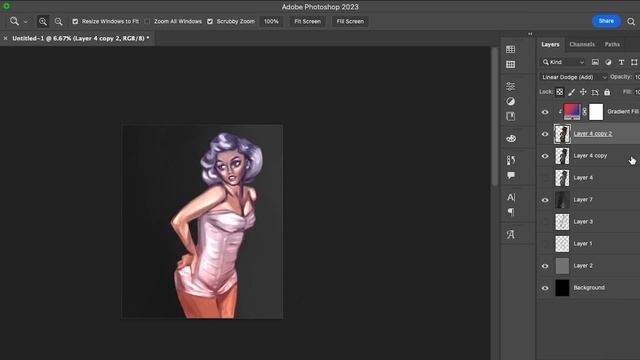The width and height of the screenshot is (640, 360).
Task: Close the Untitled-1 document tab
Action: pyautogui.click(x=5, y=38)
